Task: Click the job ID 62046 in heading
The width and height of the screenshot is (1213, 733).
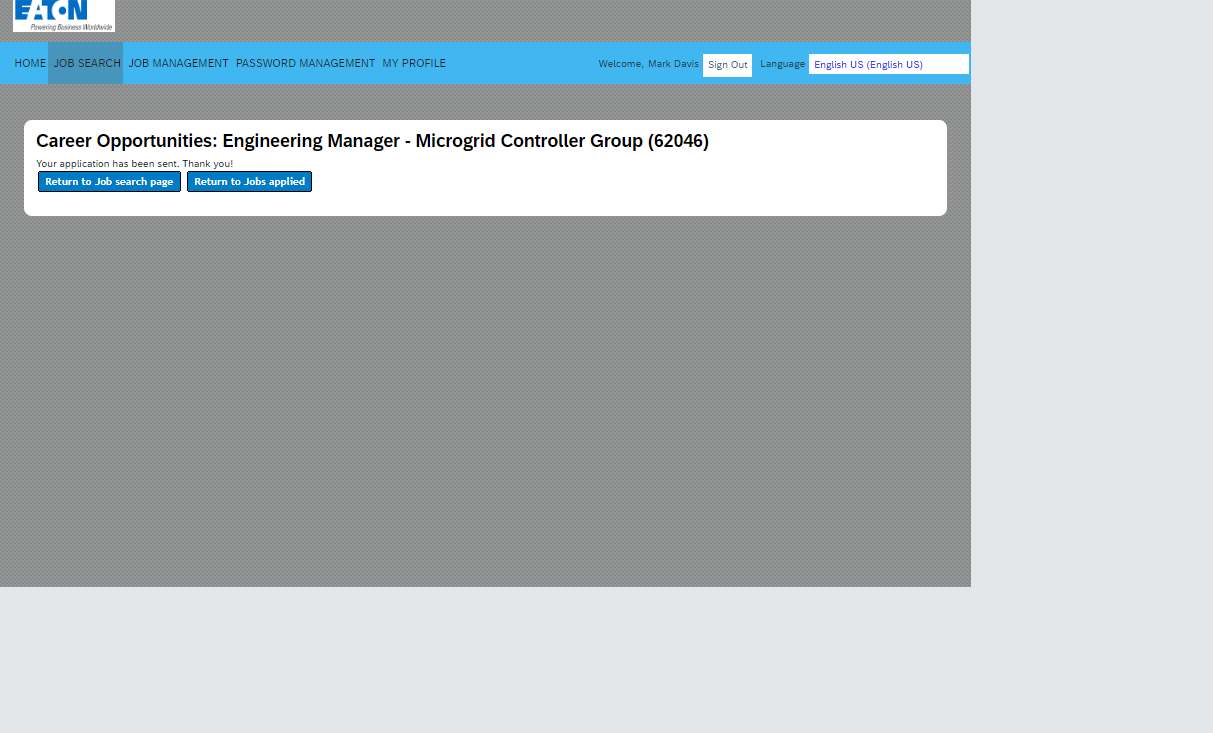Action: (678, 142)
